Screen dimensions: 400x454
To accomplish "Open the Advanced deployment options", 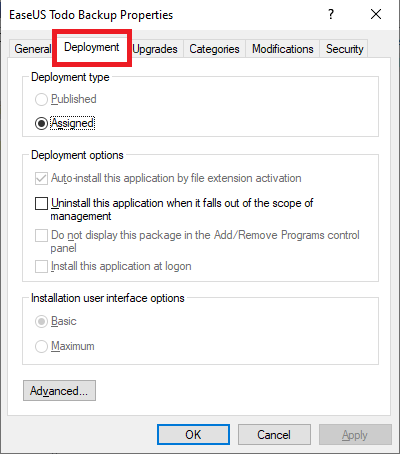I will pyautogui.click(x=59, y=391).
